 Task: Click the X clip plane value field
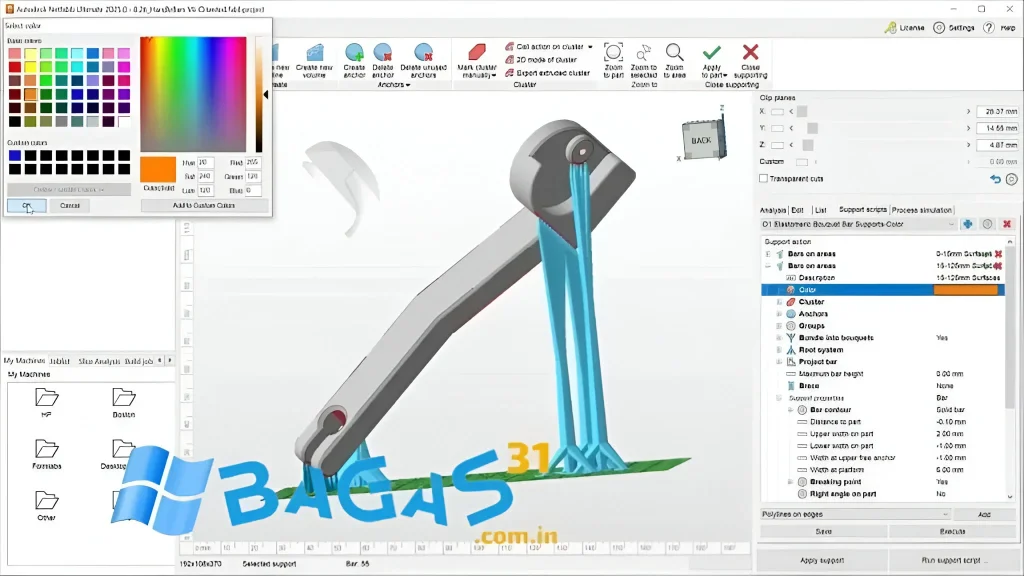(x=997, y=112)
